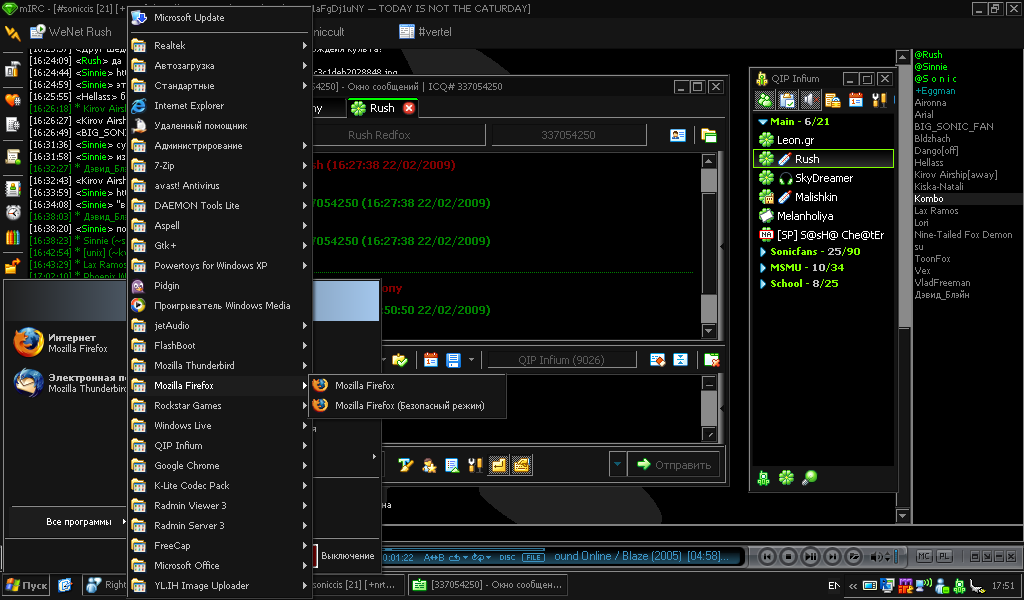Click the search magnifier icon in QIP
The image size is (1024, 600).
click(809, 478)
